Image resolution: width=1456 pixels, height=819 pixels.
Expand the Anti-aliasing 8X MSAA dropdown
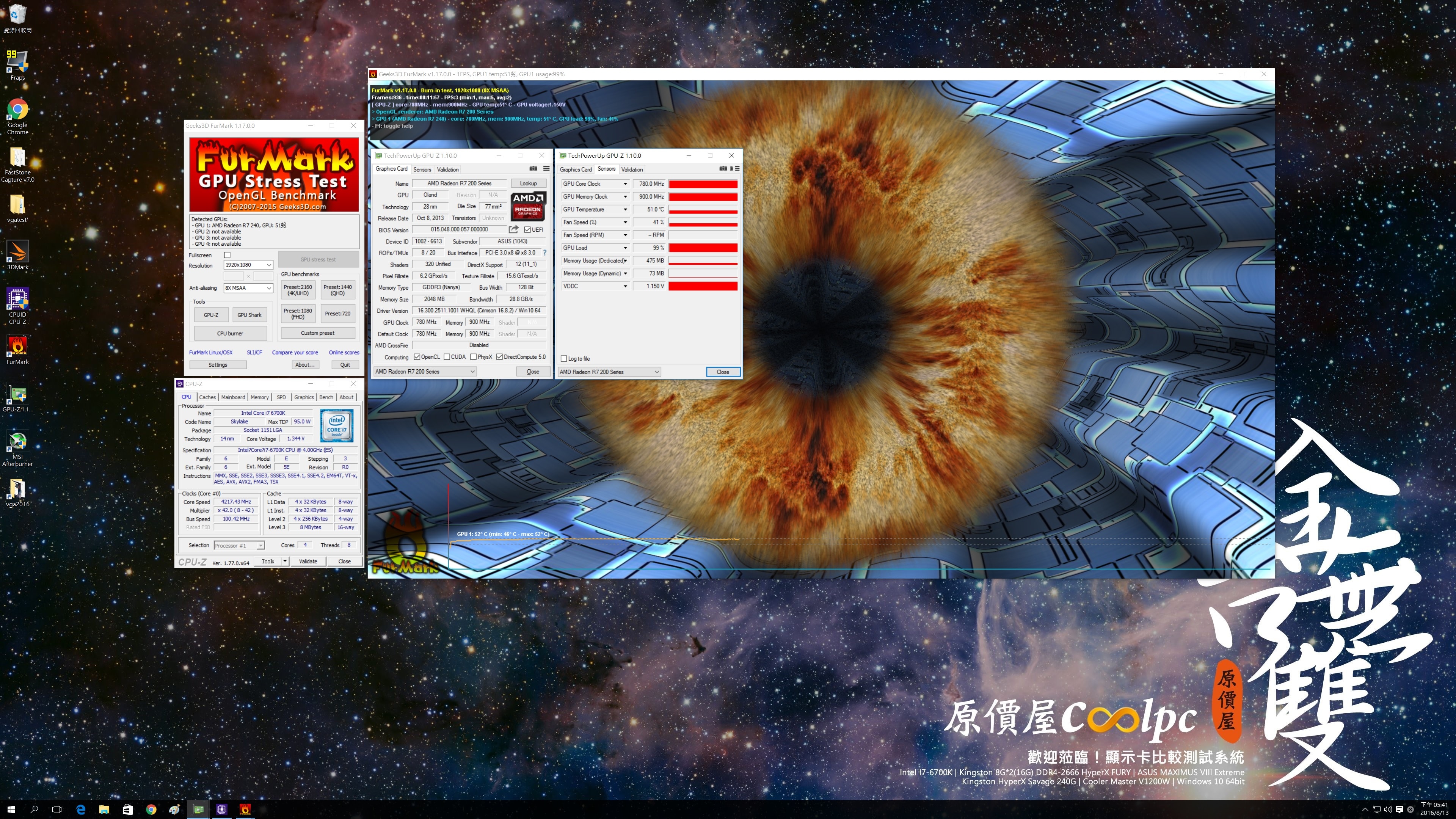(268, 288)
